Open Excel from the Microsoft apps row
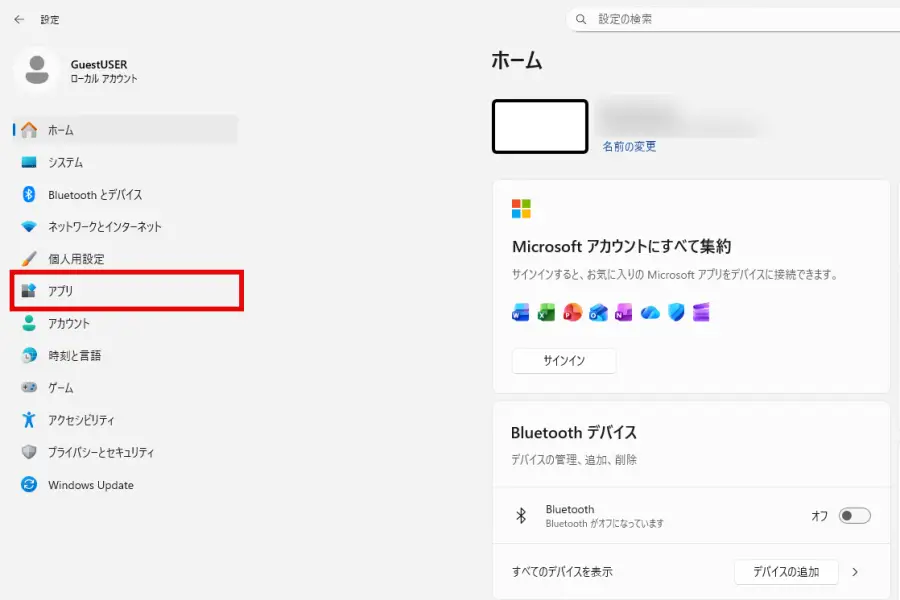The width and height of the screenshot is (900, 600). point(546,313)
